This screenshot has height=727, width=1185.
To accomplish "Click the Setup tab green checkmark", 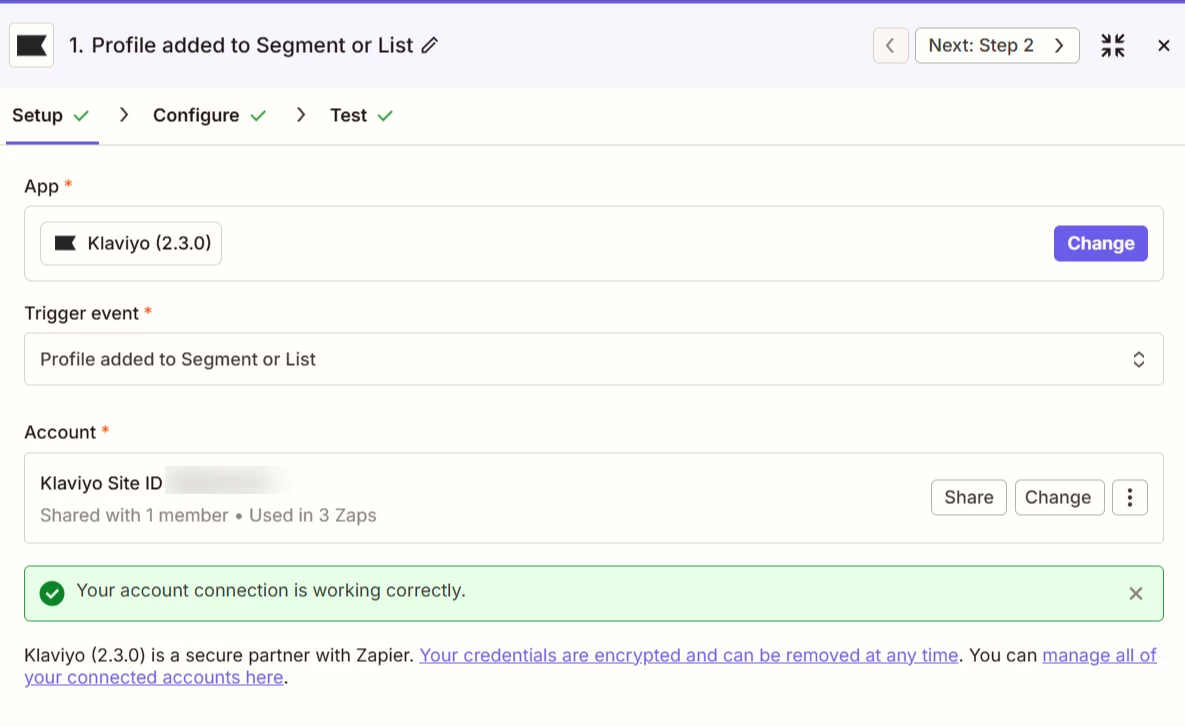I will 81,116.
